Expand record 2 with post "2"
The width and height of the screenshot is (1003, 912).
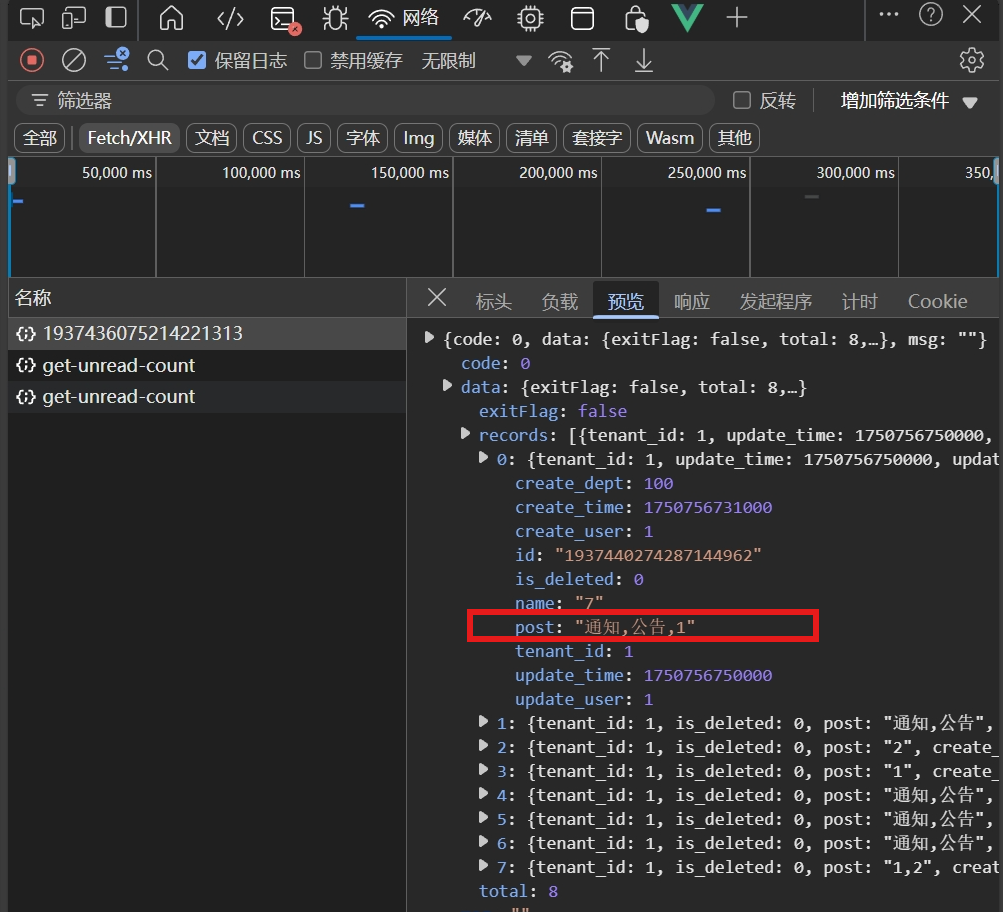(483, 746)
